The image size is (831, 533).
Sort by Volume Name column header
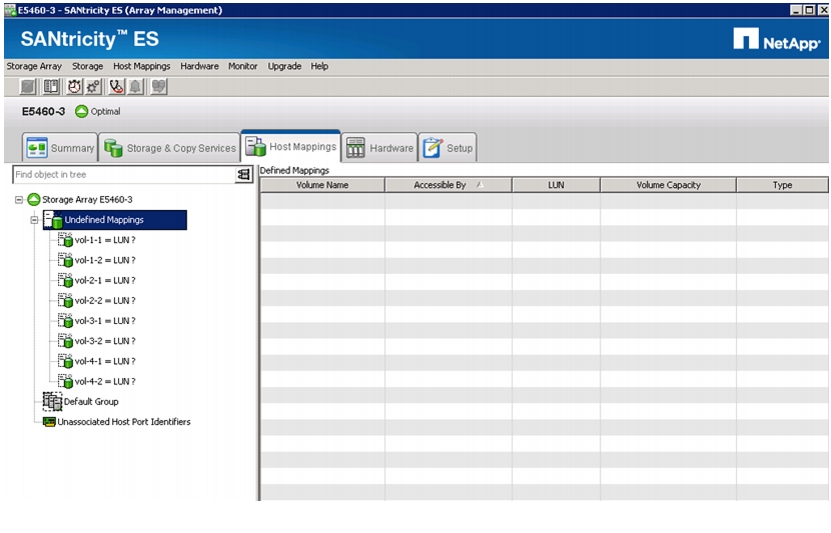(322, 185)
